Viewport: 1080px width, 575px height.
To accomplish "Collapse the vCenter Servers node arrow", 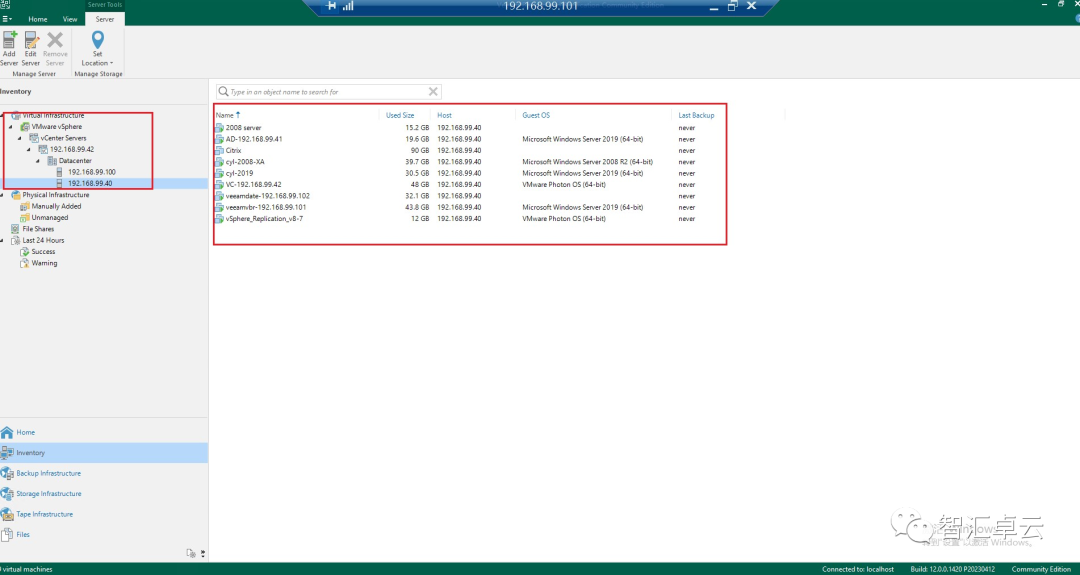I will pos(20,138).
